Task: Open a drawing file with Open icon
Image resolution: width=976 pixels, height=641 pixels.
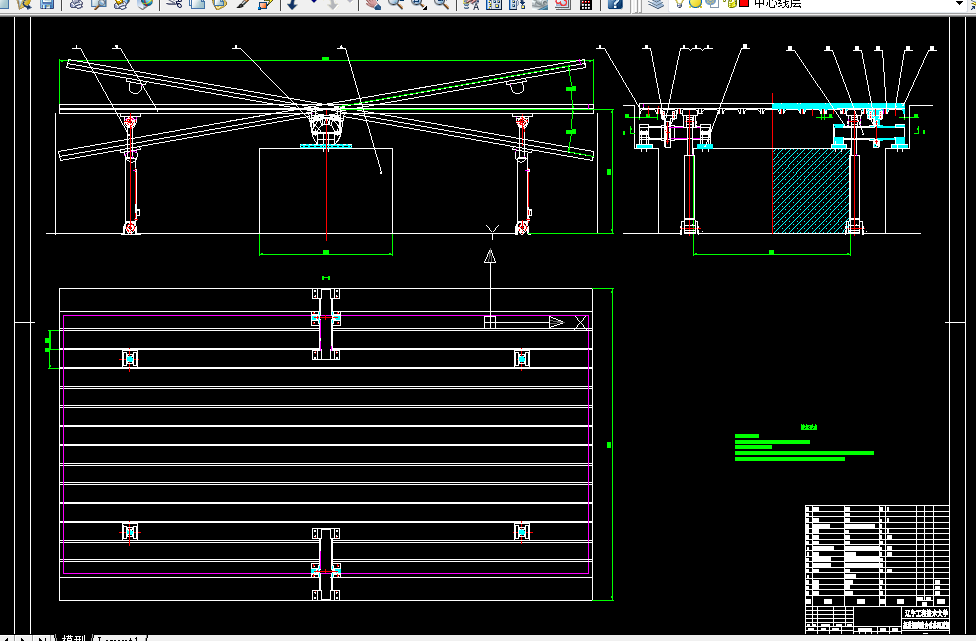Action: [x=25, y=4]
